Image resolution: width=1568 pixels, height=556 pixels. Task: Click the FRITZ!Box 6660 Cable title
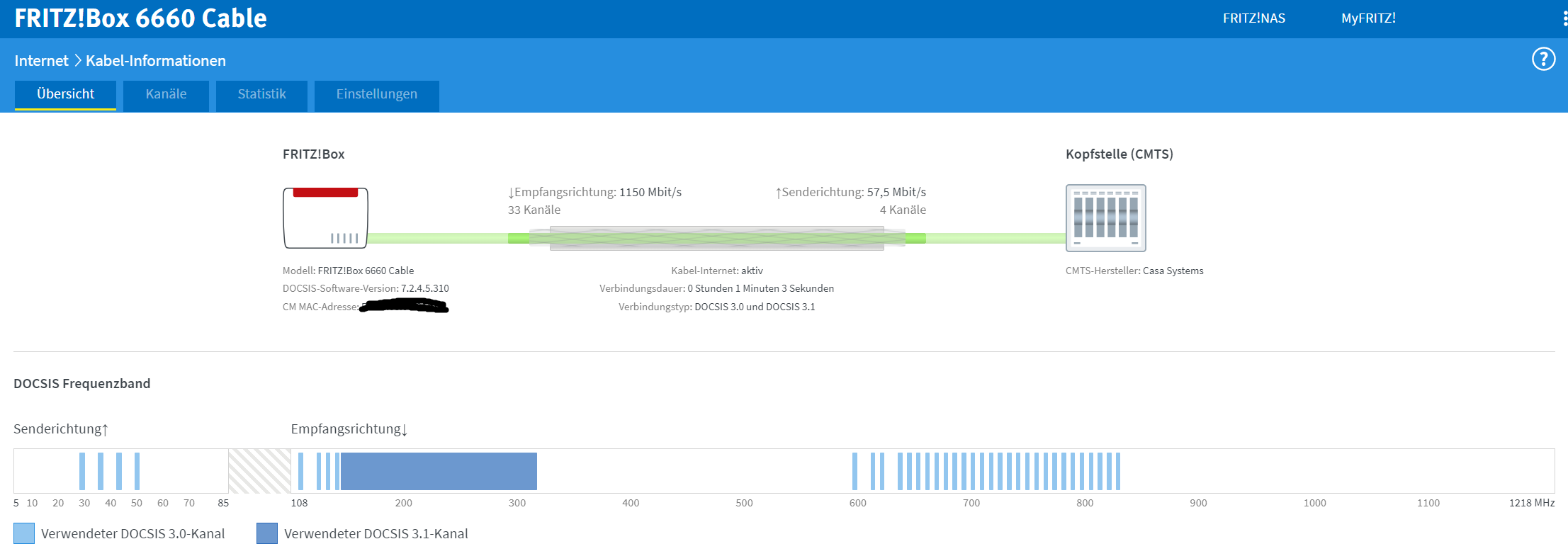point(140,18)
